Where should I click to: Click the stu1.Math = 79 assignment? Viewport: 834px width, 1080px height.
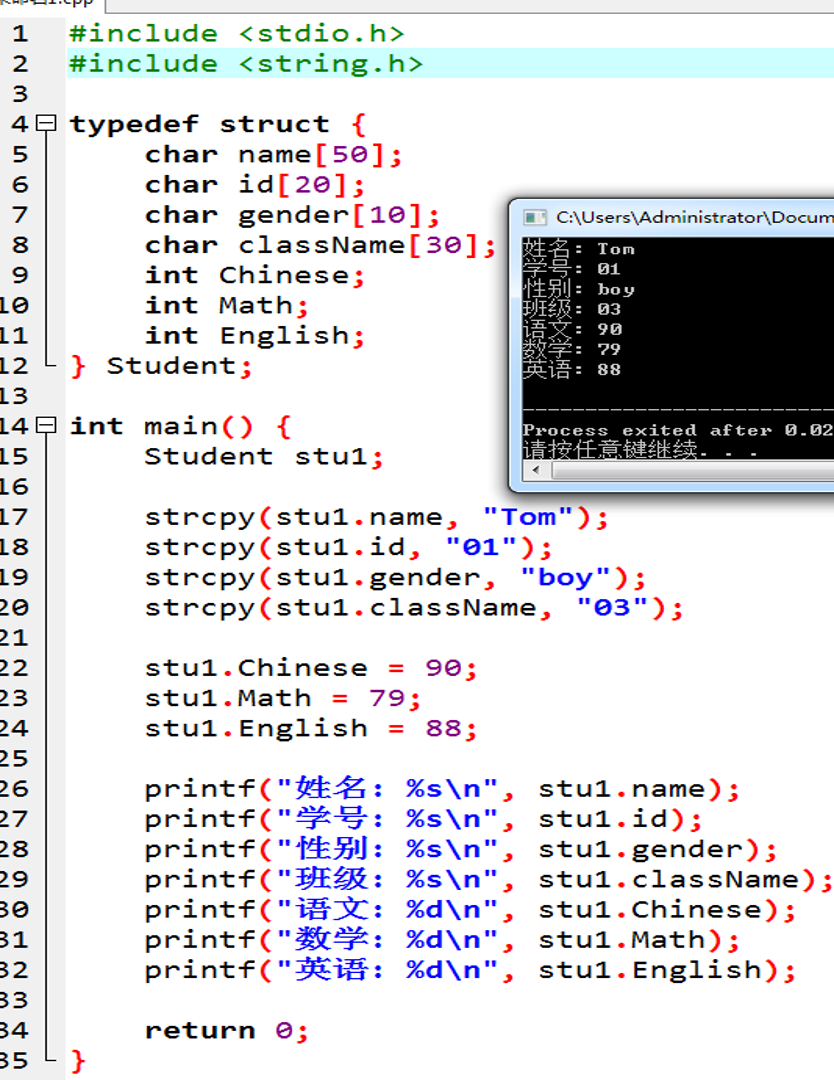coord(282,698)
